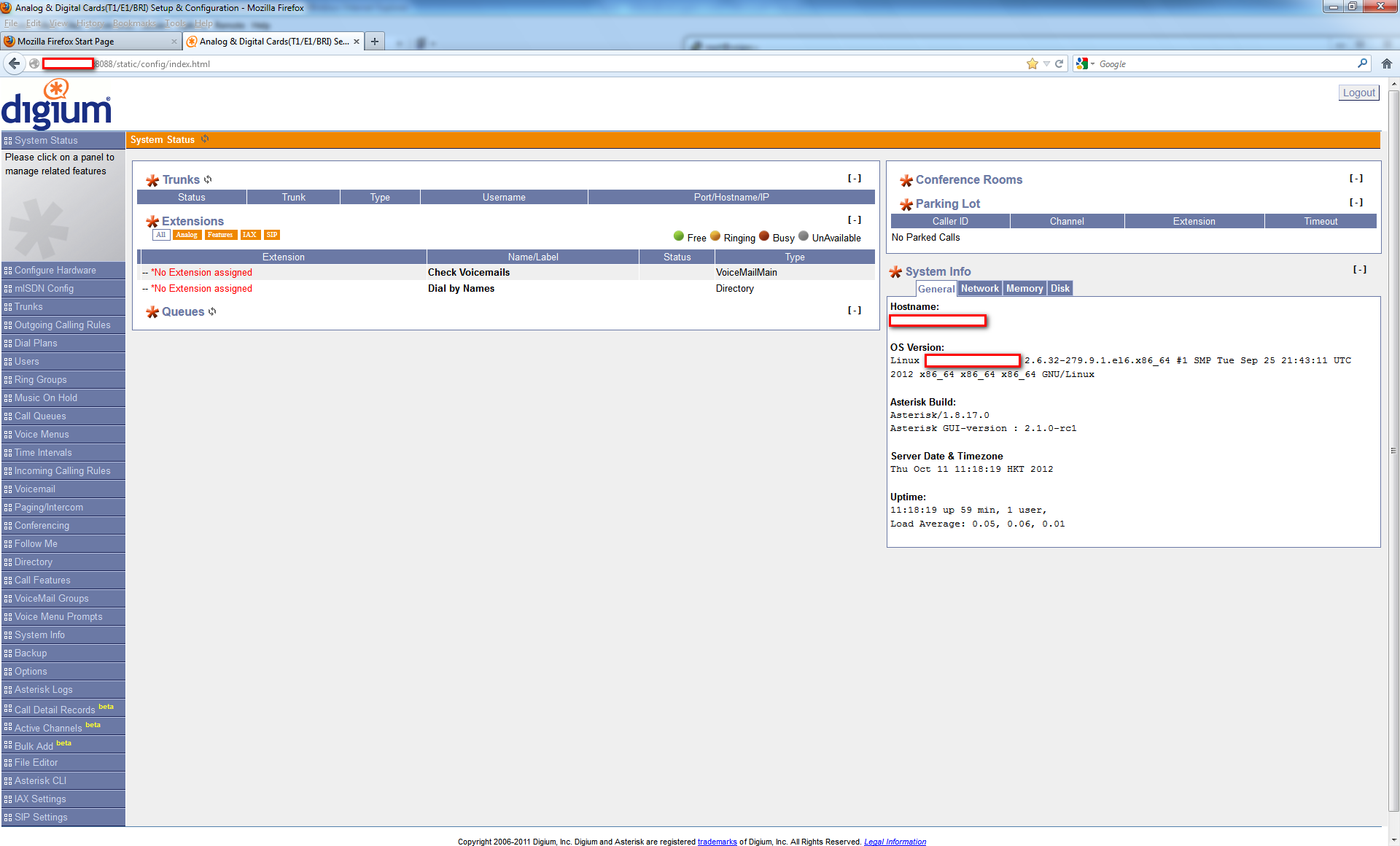
Task: Click the Google search input field
Action: point(1225,64)
